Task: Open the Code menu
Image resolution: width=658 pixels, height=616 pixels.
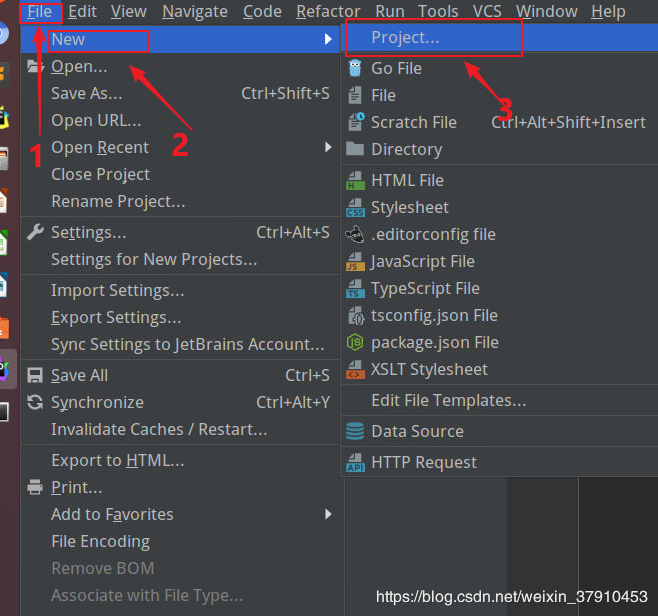Action: (262, 12)
